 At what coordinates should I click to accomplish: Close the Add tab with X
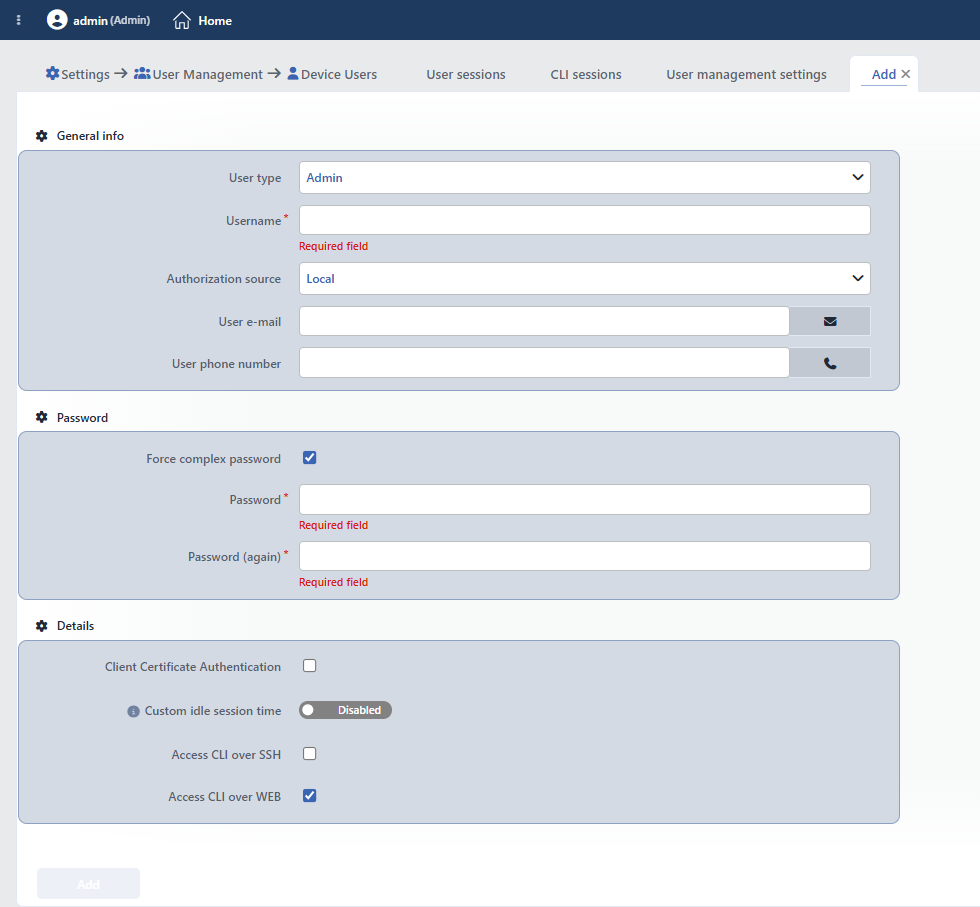pyautogui.click(x=906, y=74)
